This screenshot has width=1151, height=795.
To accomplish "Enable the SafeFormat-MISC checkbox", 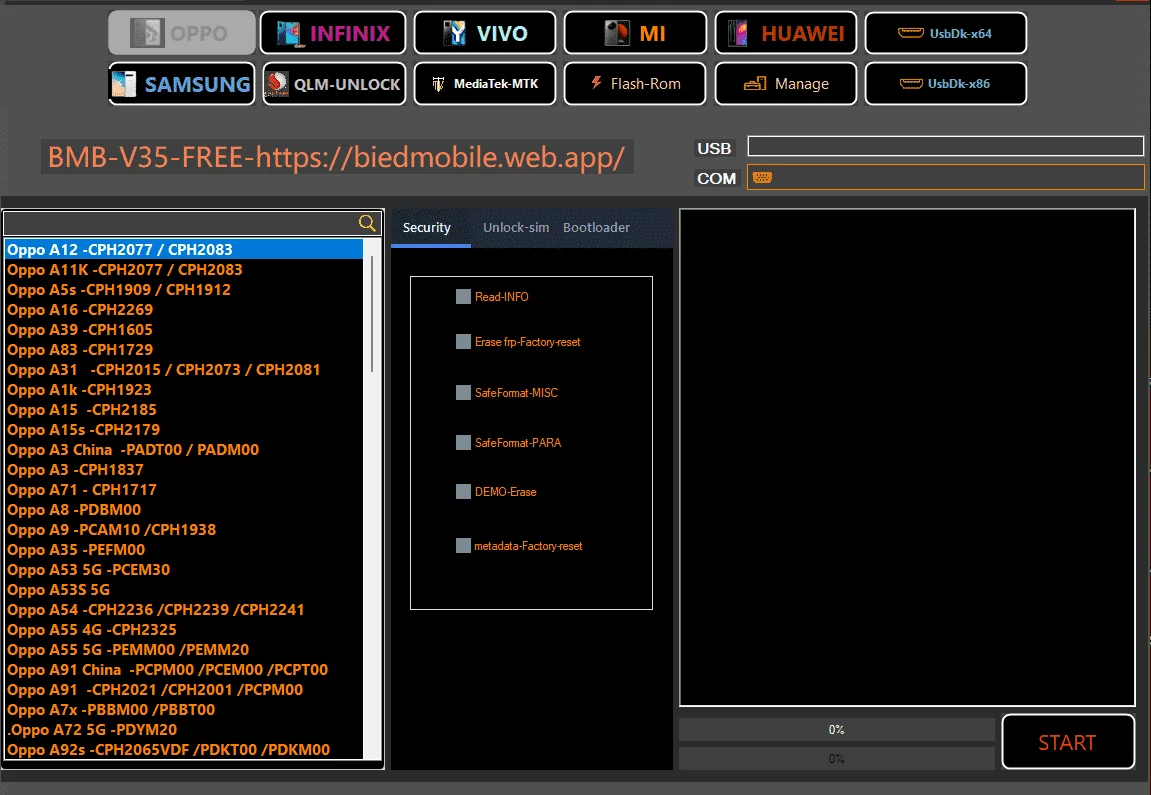I will (463, 393).
